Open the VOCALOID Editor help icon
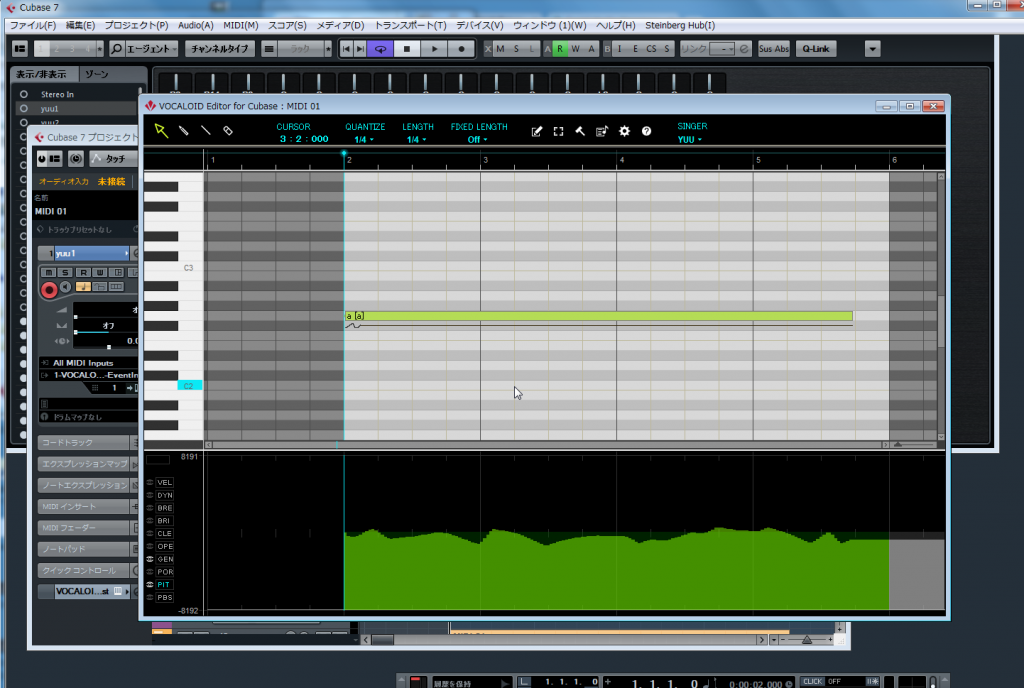The height and width of the screenshot is (688, 1024). 647,131
